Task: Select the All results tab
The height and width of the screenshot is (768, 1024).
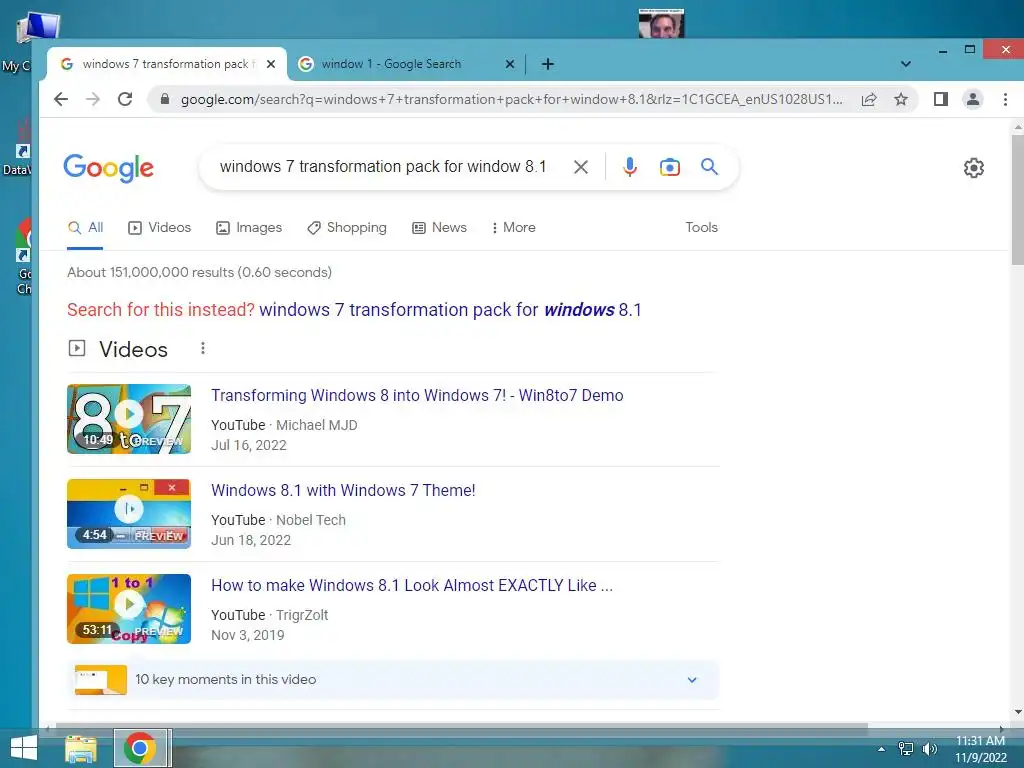Action: [86, 228]
